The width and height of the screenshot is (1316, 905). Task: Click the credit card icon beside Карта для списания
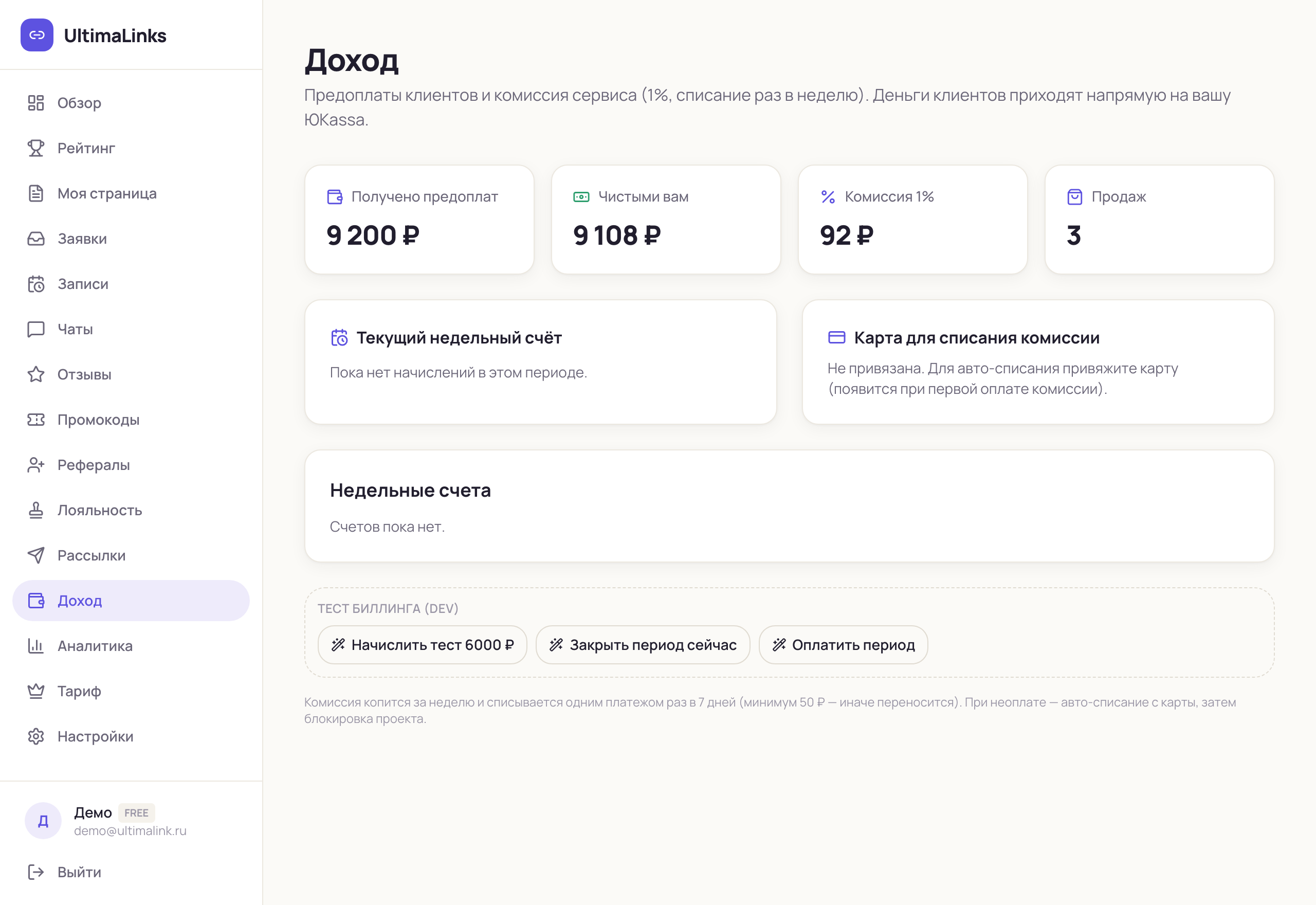pyautogui.click(x=836, y=337)
